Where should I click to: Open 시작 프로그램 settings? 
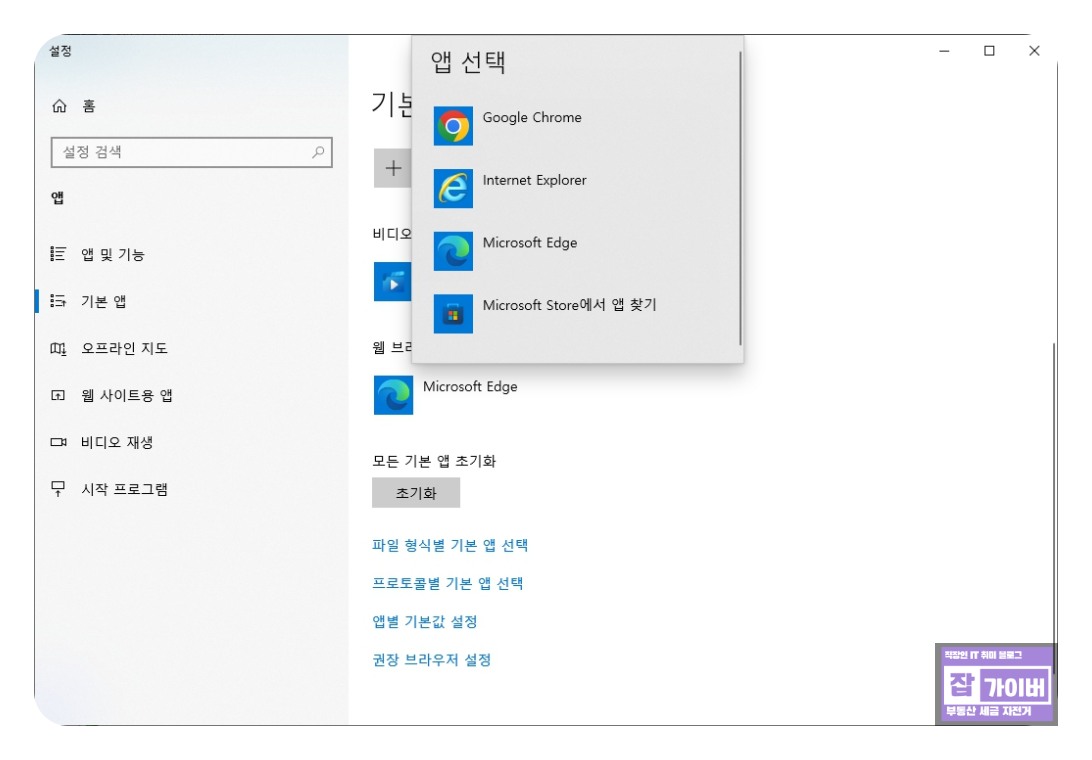124,489
